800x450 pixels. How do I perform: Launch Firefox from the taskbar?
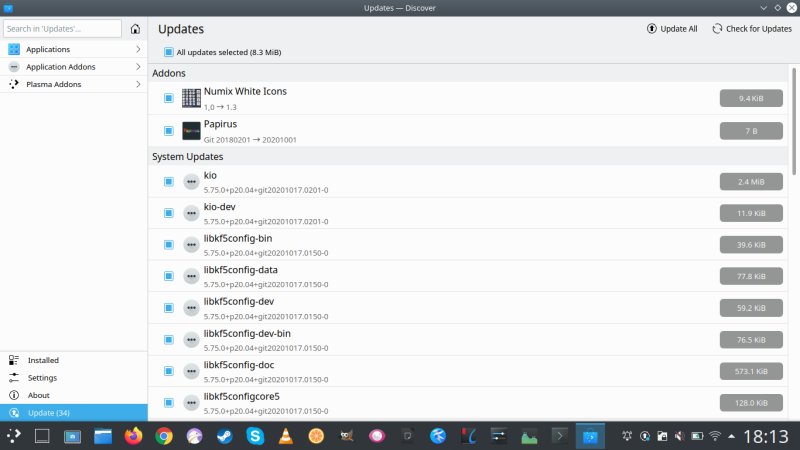(x=134, y=436)
